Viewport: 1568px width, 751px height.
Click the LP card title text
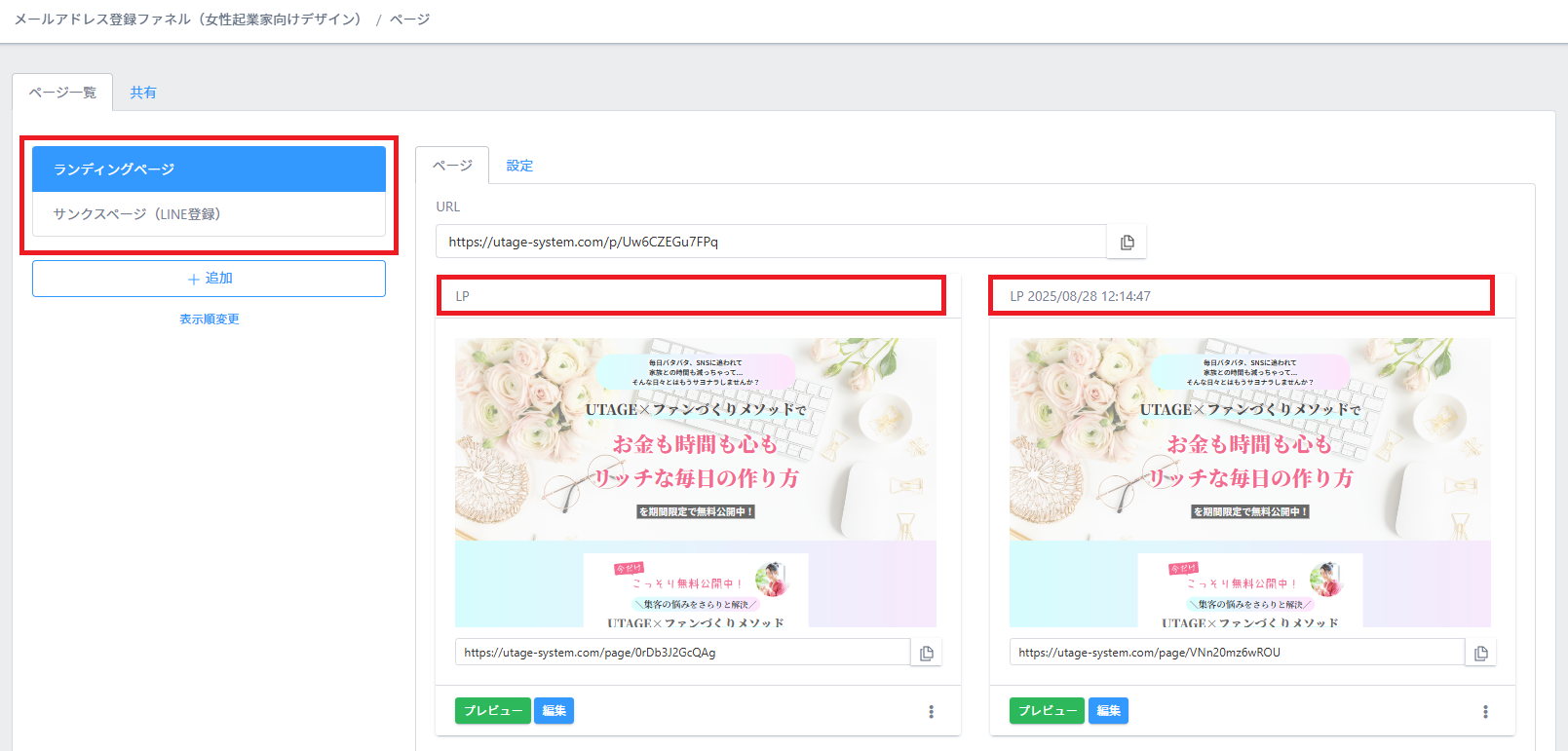pyautogui.click(x=463, y=296)
